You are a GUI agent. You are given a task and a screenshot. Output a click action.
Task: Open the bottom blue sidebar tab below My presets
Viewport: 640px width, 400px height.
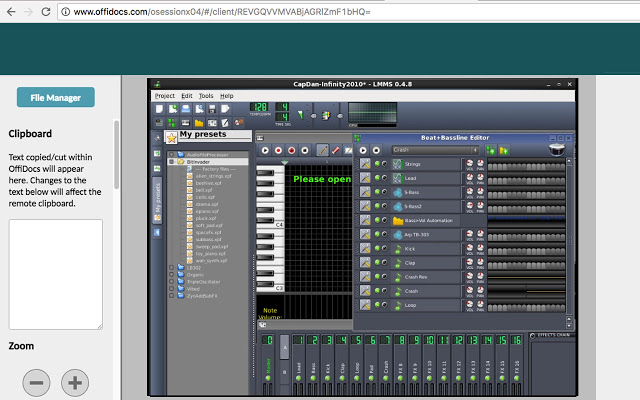157,233
